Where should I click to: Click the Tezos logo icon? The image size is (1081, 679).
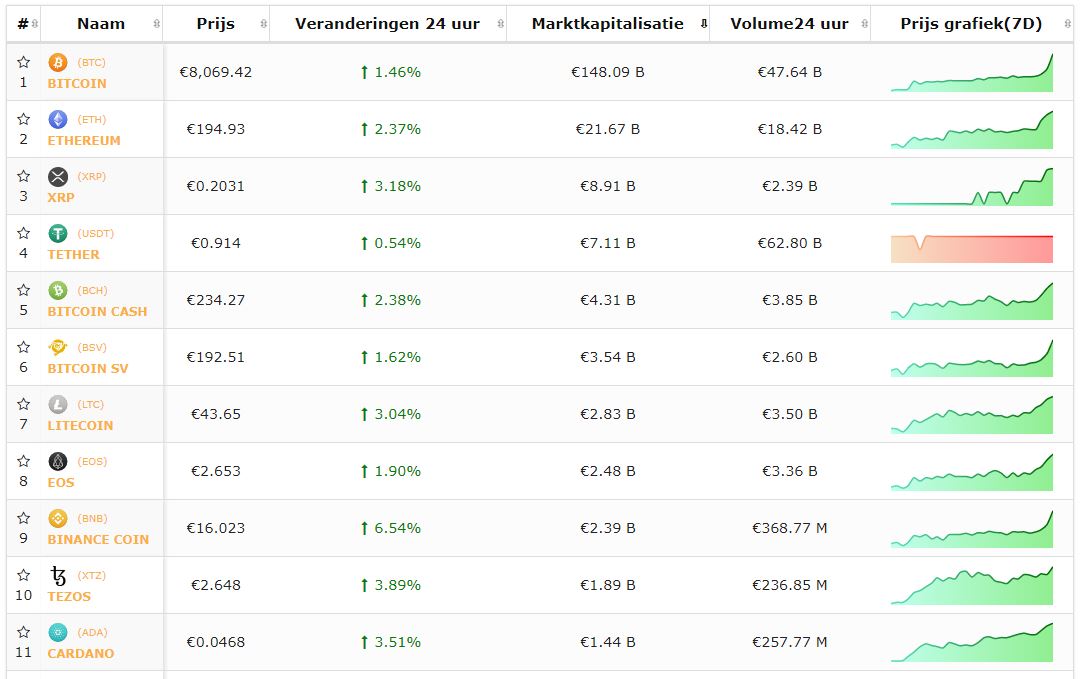coord(58,576)
